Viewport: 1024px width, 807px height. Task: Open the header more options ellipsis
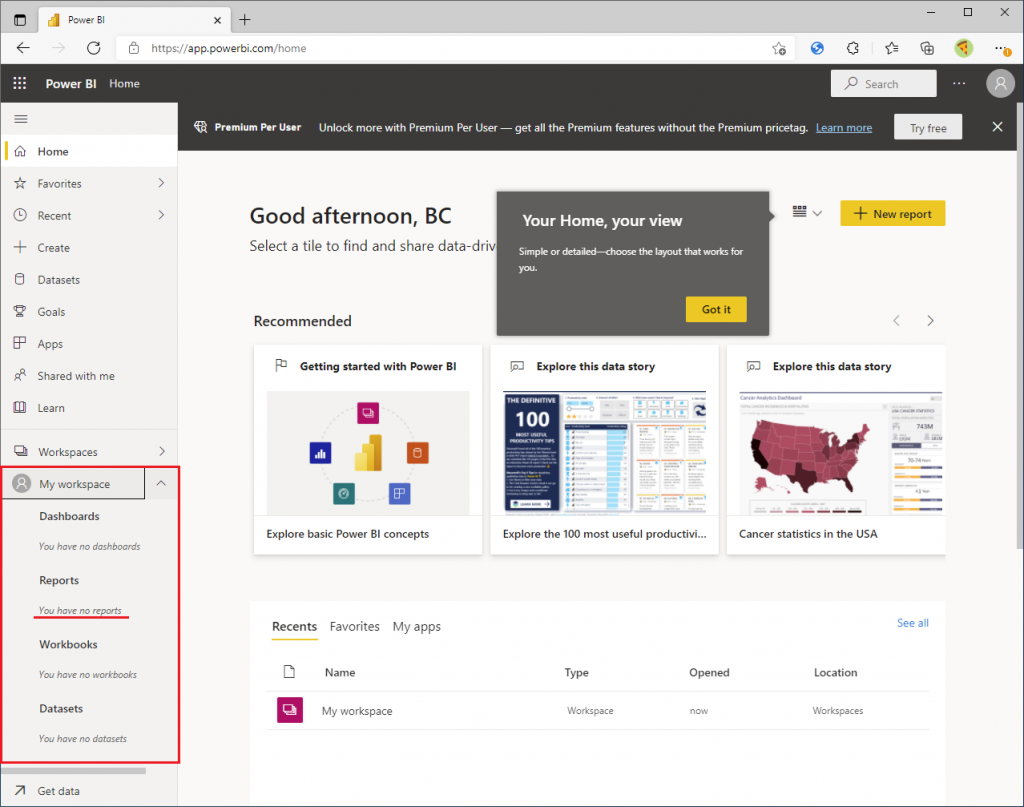coord(959,84)
